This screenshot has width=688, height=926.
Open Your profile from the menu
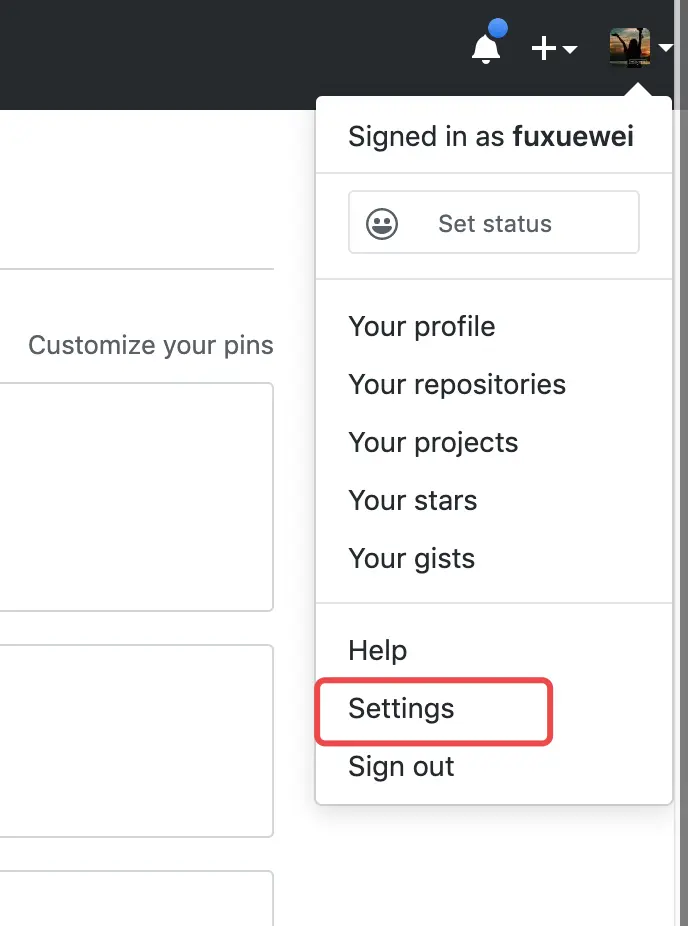(x=421, y=327)
